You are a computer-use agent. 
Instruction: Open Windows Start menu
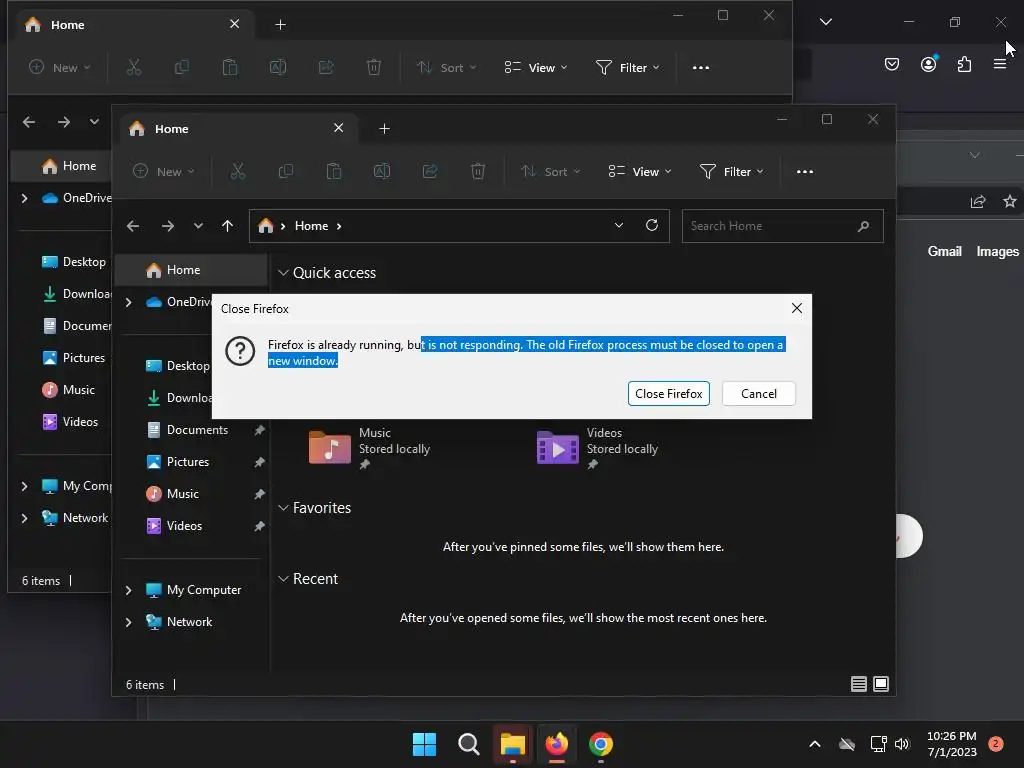click(x=424, y=744)
